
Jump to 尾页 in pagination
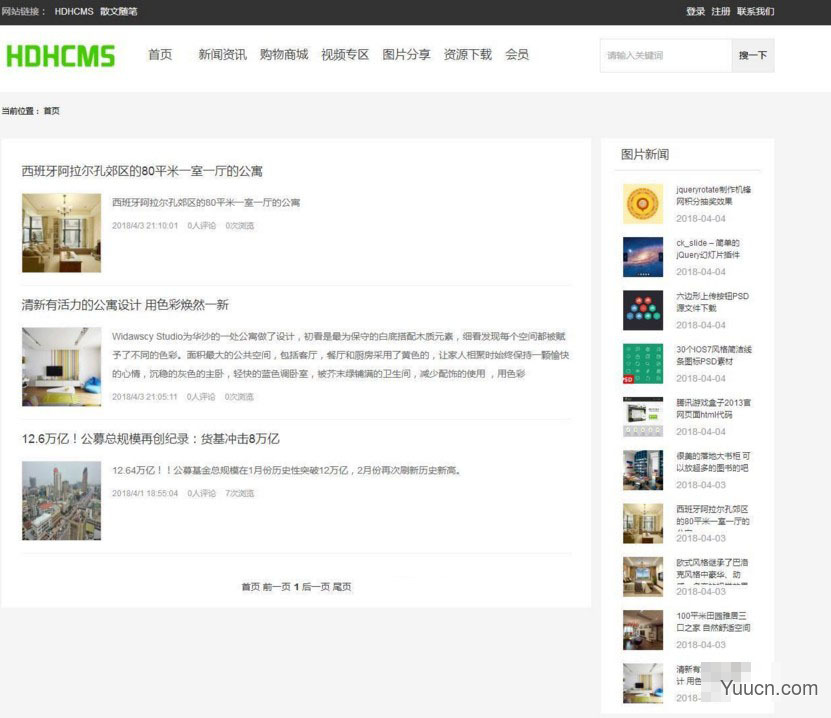pyautogui.click(x=342, y=587)
